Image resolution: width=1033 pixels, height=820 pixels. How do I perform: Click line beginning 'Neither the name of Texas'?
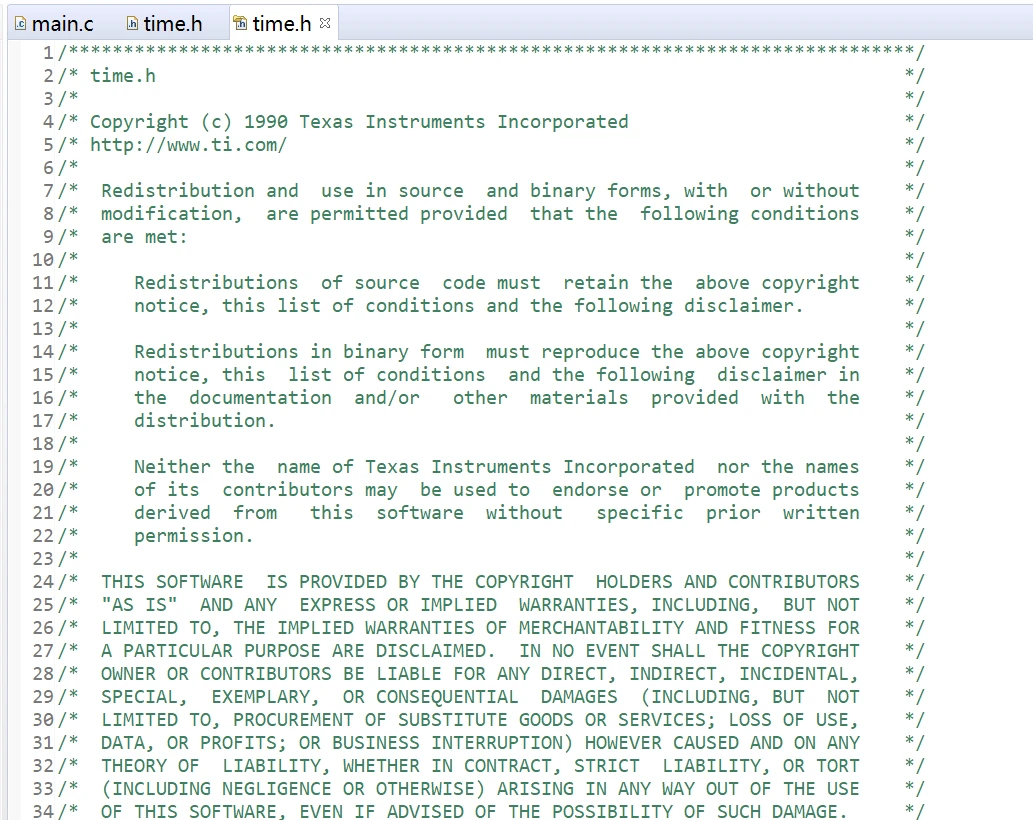tap(497, 467)
